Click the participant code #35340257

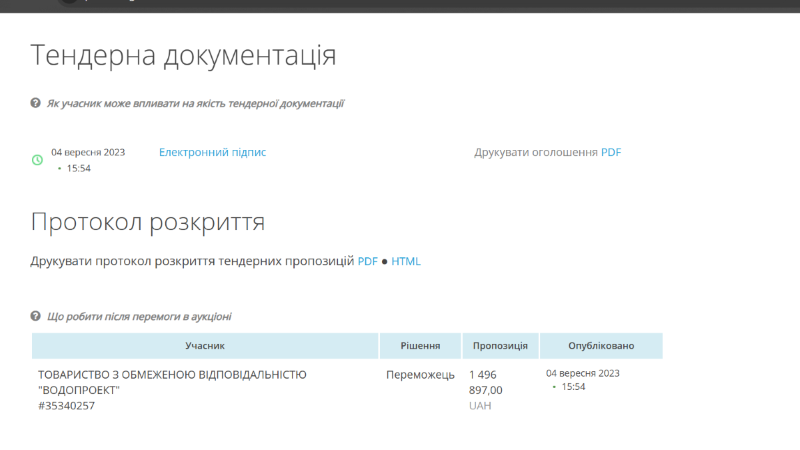point(66,406)
